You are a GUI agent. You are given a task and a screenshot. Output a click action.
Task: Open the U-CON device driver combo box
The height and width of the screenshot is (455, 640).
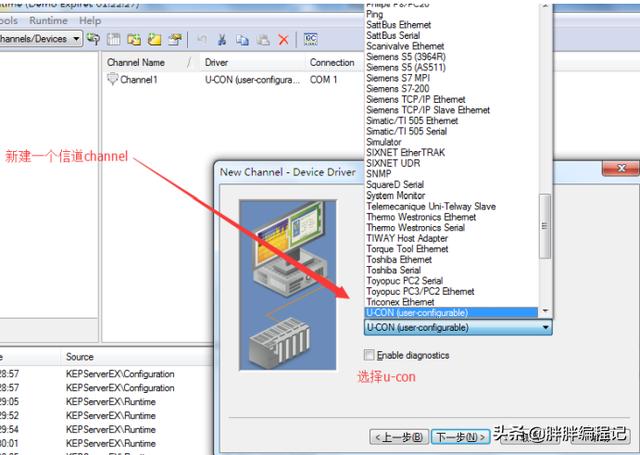(458, 327)
